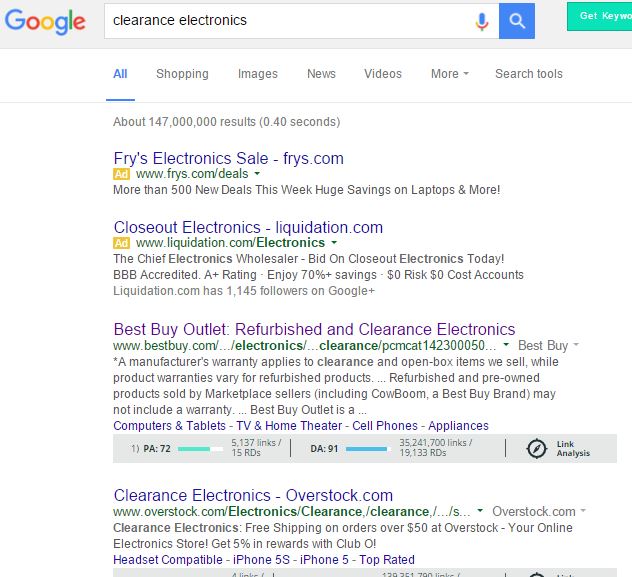632x577 pixels.
Task: Click the blue magnifier search button
Action: coord(517,21)
